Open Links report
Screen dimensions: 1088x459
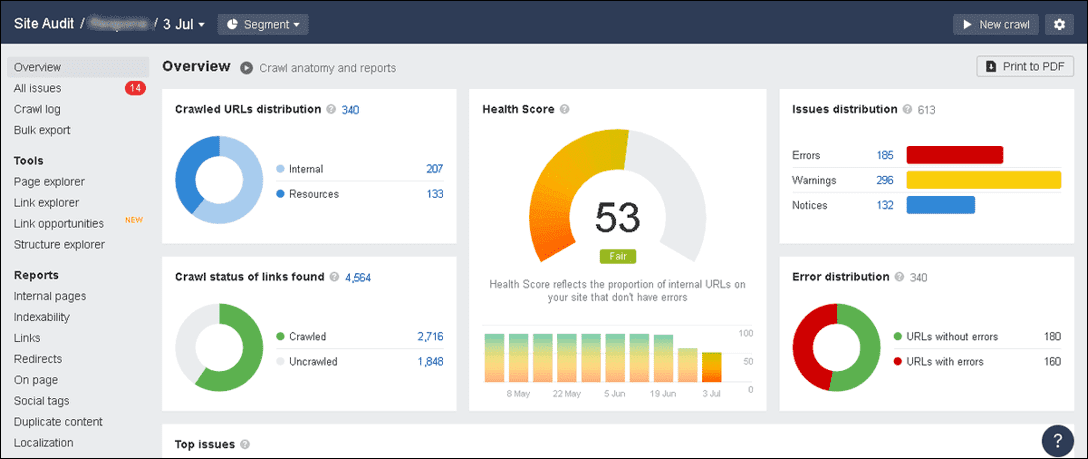27,338
